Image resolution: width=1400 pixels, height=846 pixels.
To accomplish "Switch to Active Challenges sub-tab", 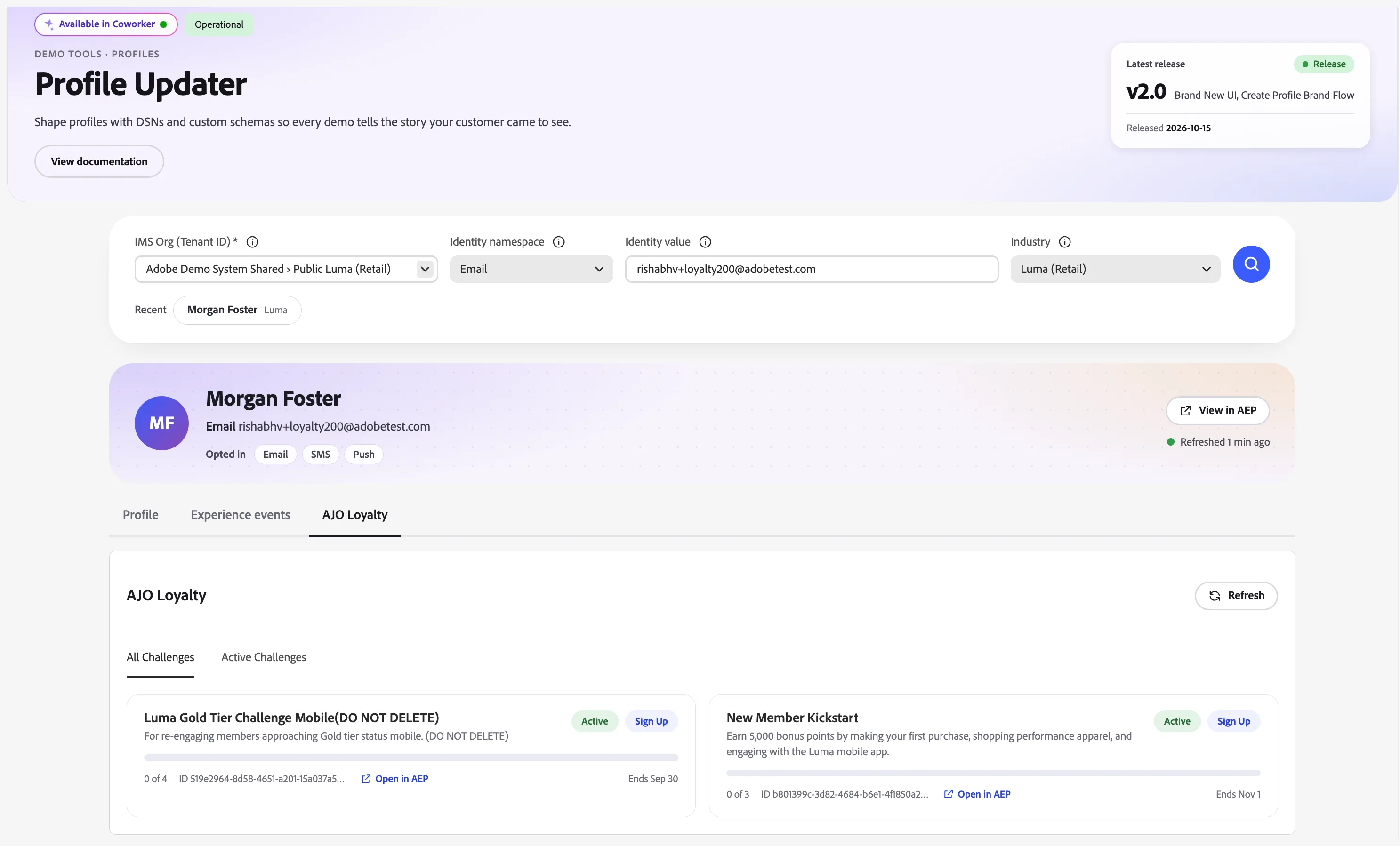I will click(264, 657).
